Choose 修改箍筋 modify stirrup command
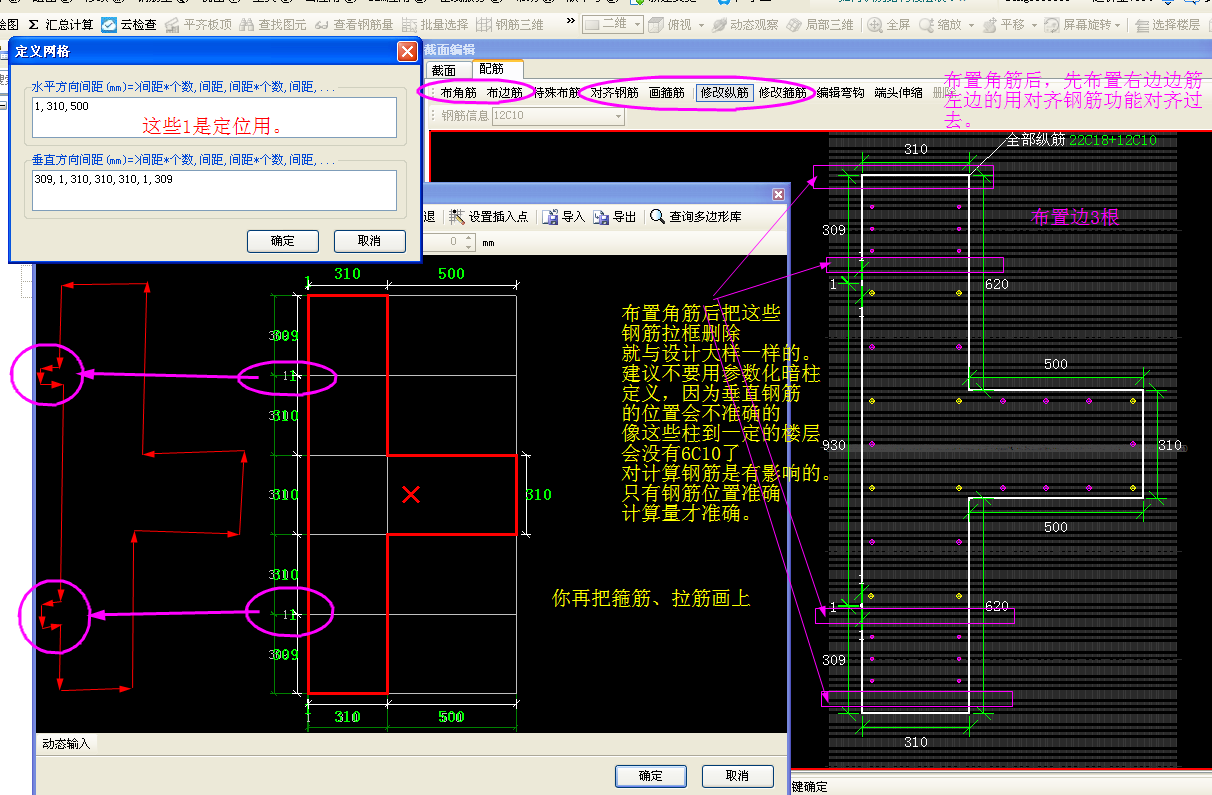 (x=783, y=93)
